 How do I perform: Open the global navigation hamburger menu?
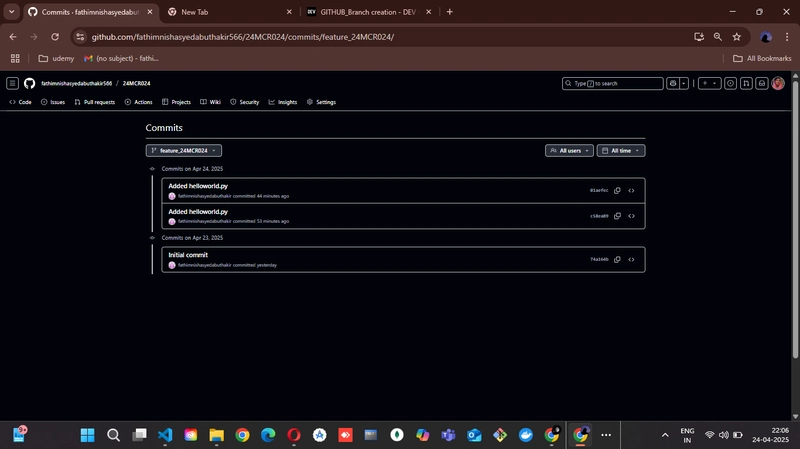click(x=13, y=83)
